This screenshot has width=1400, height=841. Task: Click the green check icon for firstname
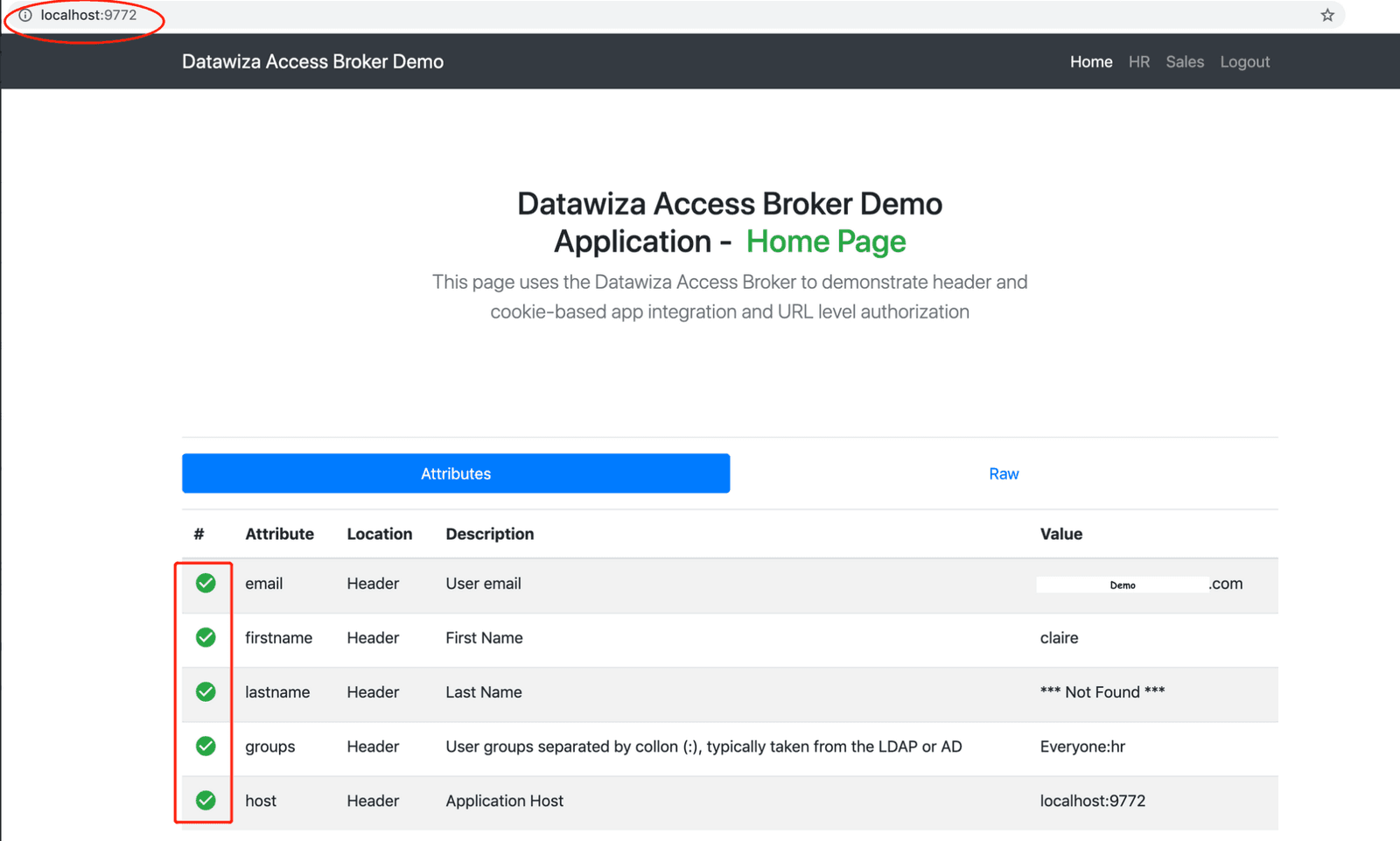[x=206, y=637]
